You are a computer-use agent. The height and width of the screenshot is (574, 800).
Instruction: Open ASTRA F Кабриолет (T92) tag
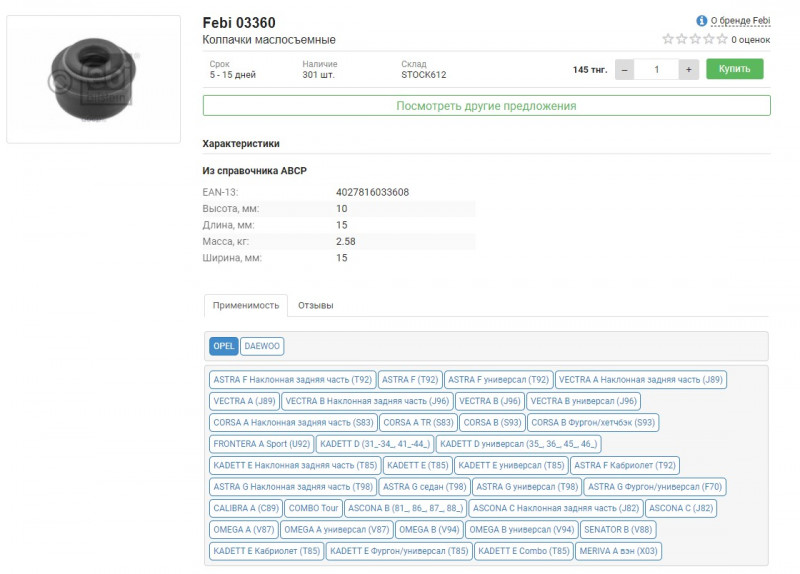coord(624,465)
